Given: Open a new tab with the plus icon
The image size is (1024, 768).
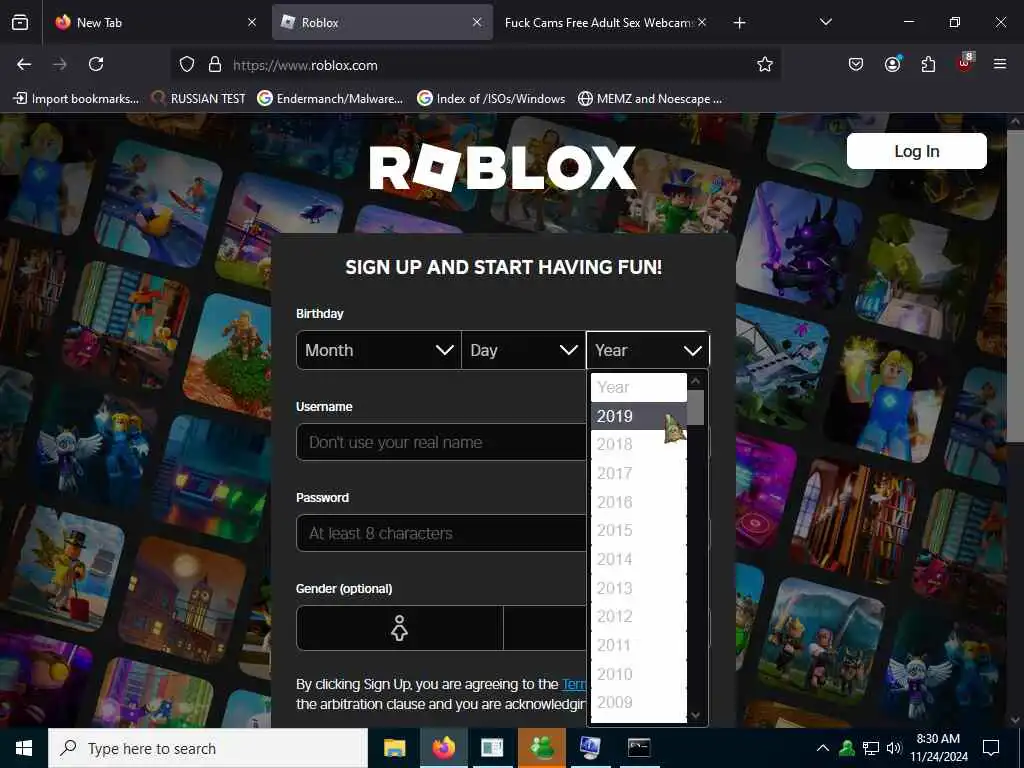Looking at the screenshot, I should pyautogui.click(x=739, y=23).
